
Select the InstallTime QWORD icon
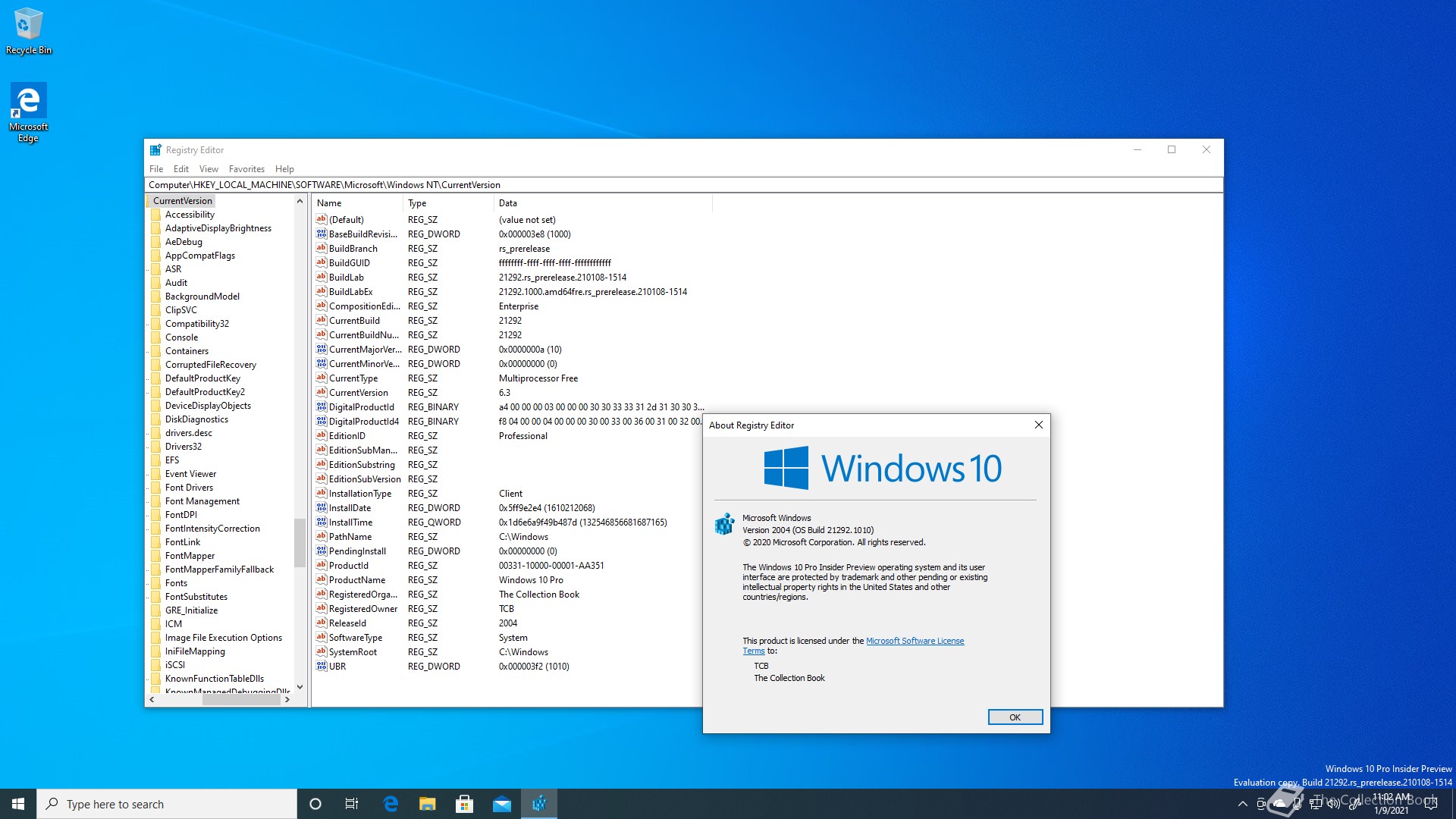point(322,522)
